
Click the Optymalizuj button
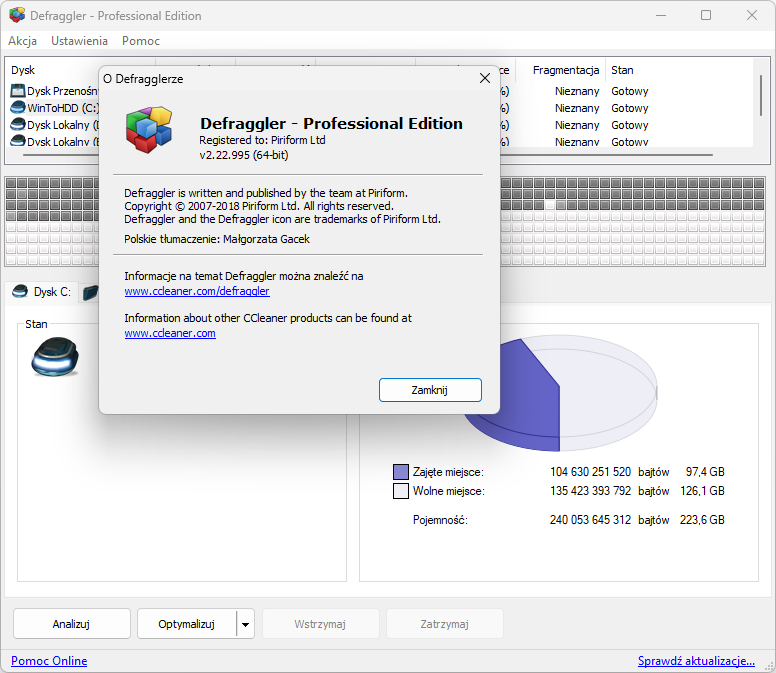click(x=187, y=624)
